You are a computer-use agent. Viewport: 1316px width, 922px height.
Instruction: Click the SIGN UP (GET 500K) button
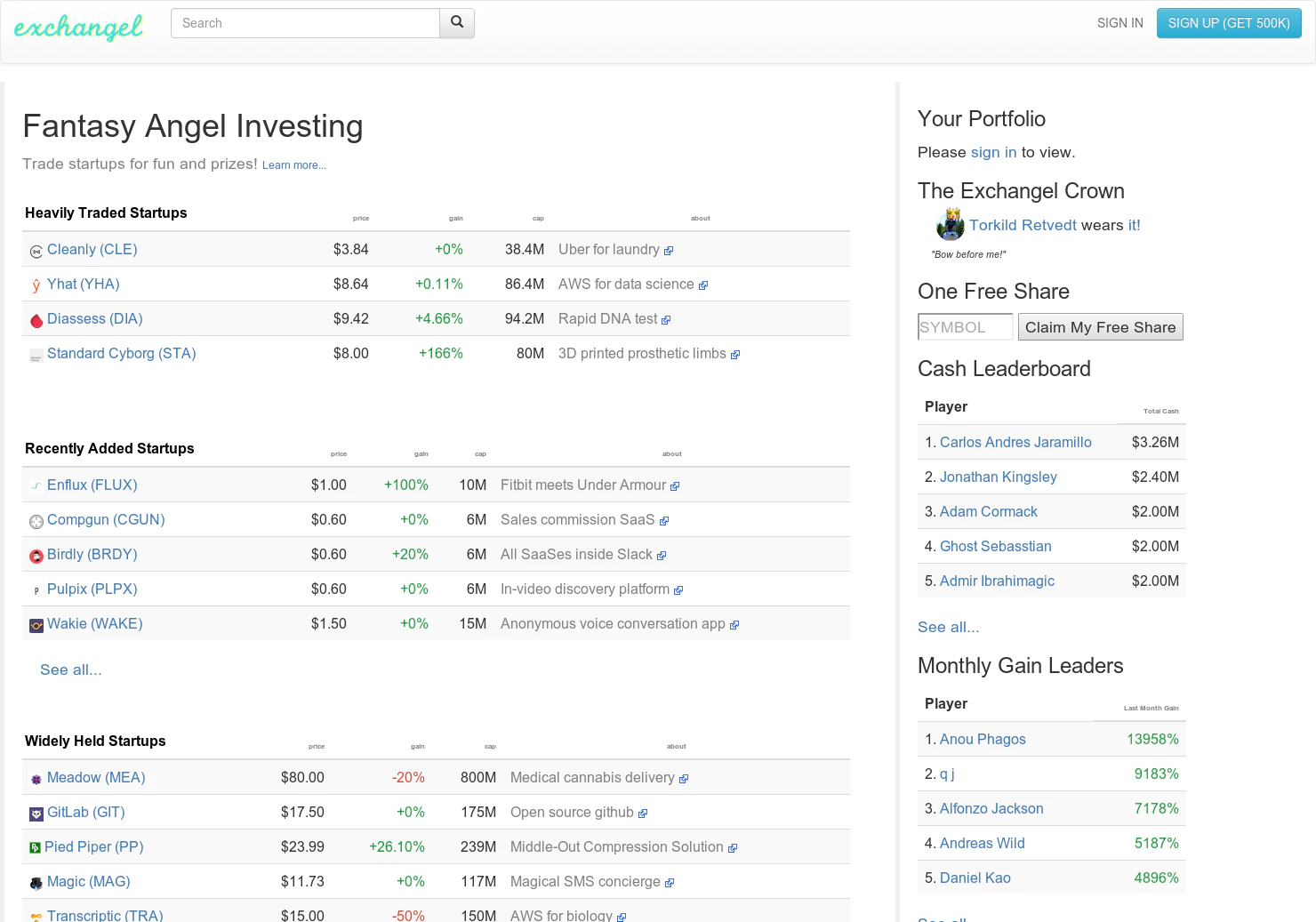pyautogui.click(x=1229, y=23)
